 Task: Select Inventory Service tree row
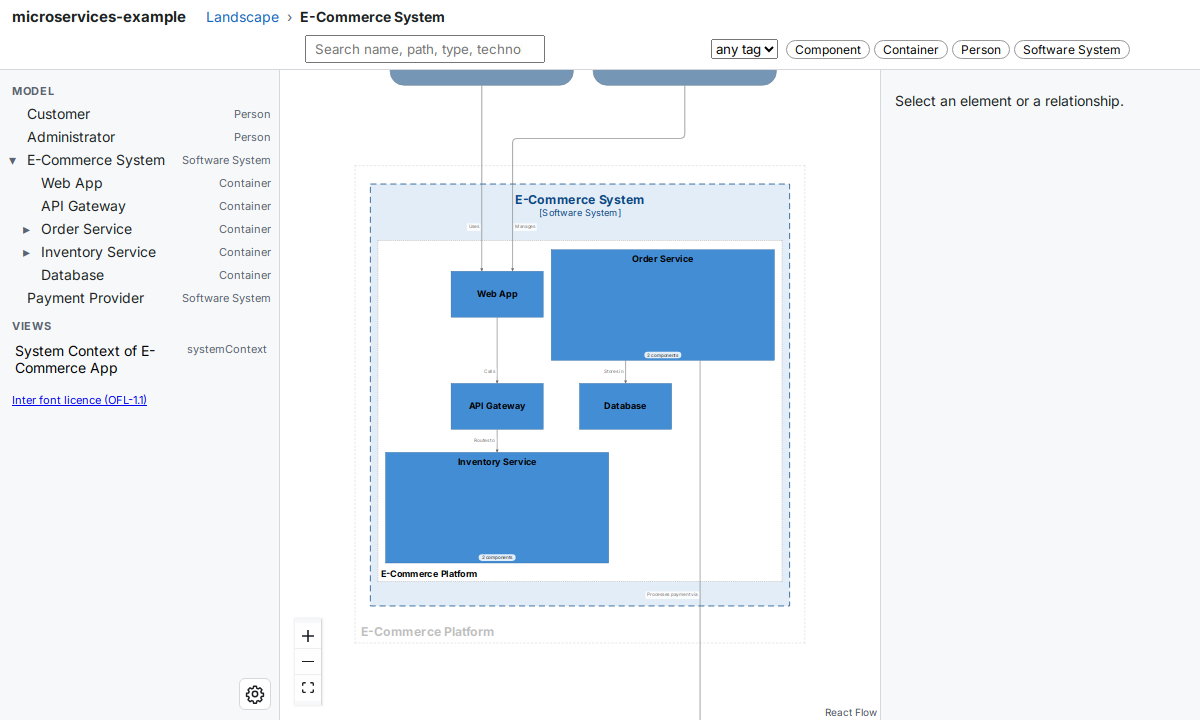point(140,252)
